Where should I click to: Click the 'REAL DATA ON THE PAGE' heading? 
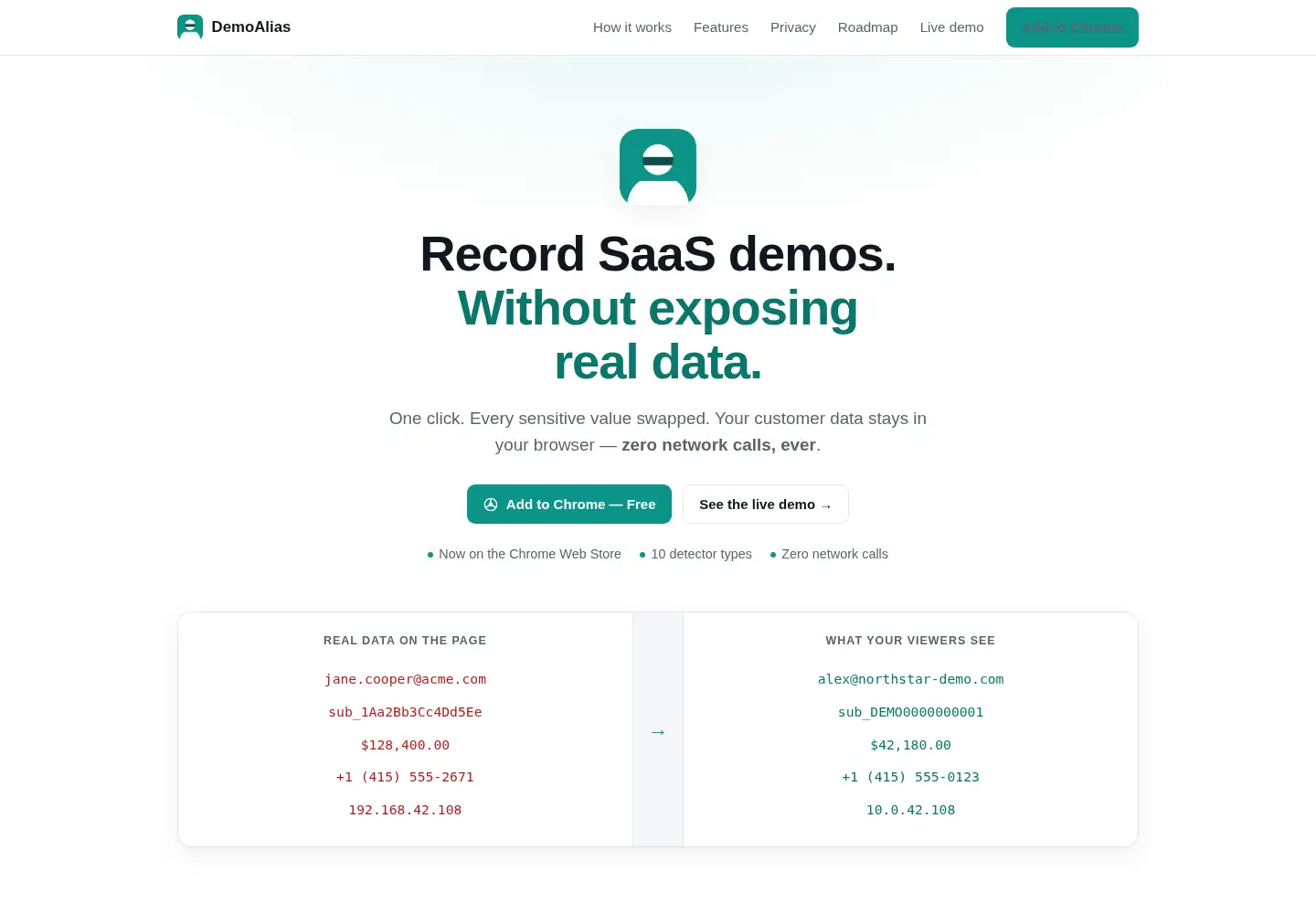(405, 641)
